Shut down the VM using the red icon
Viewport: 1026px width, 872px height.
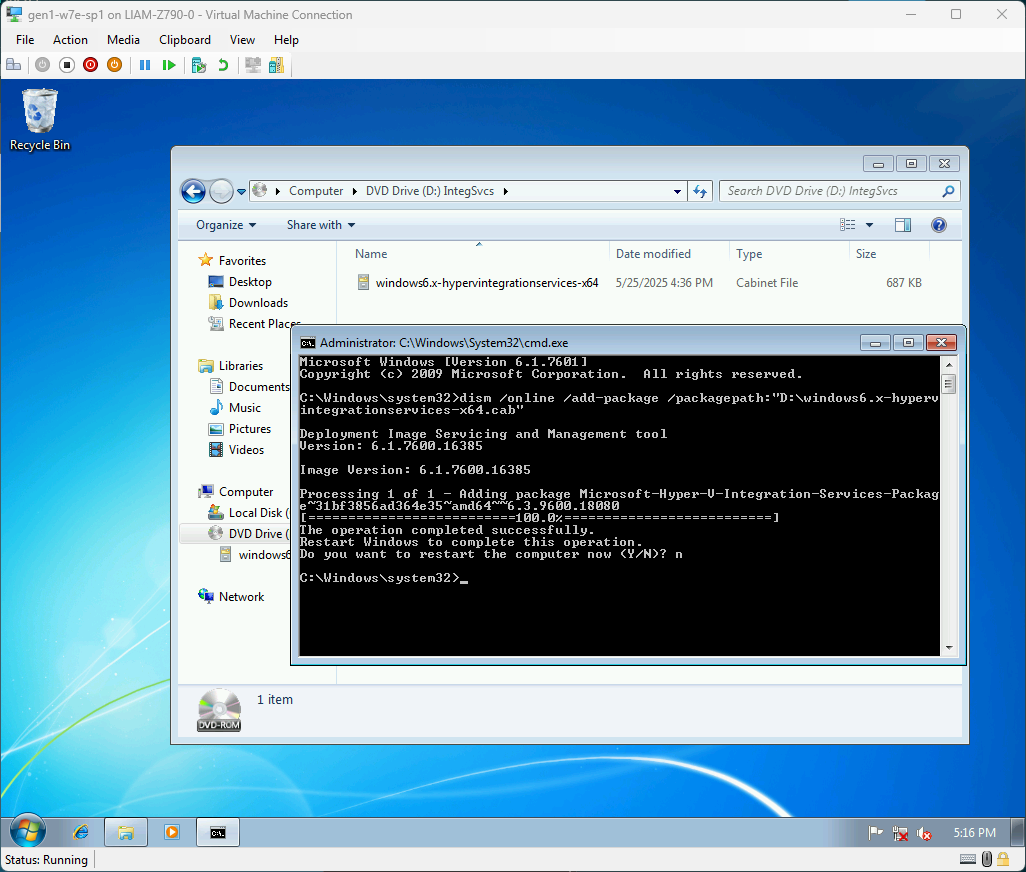coord(90,65)
